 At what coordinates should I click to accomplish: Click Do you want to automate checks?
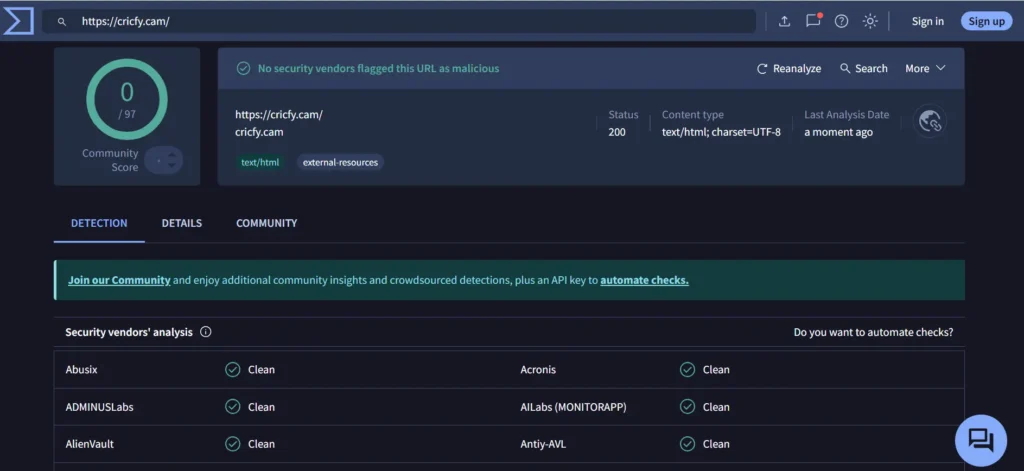[873, 333]
